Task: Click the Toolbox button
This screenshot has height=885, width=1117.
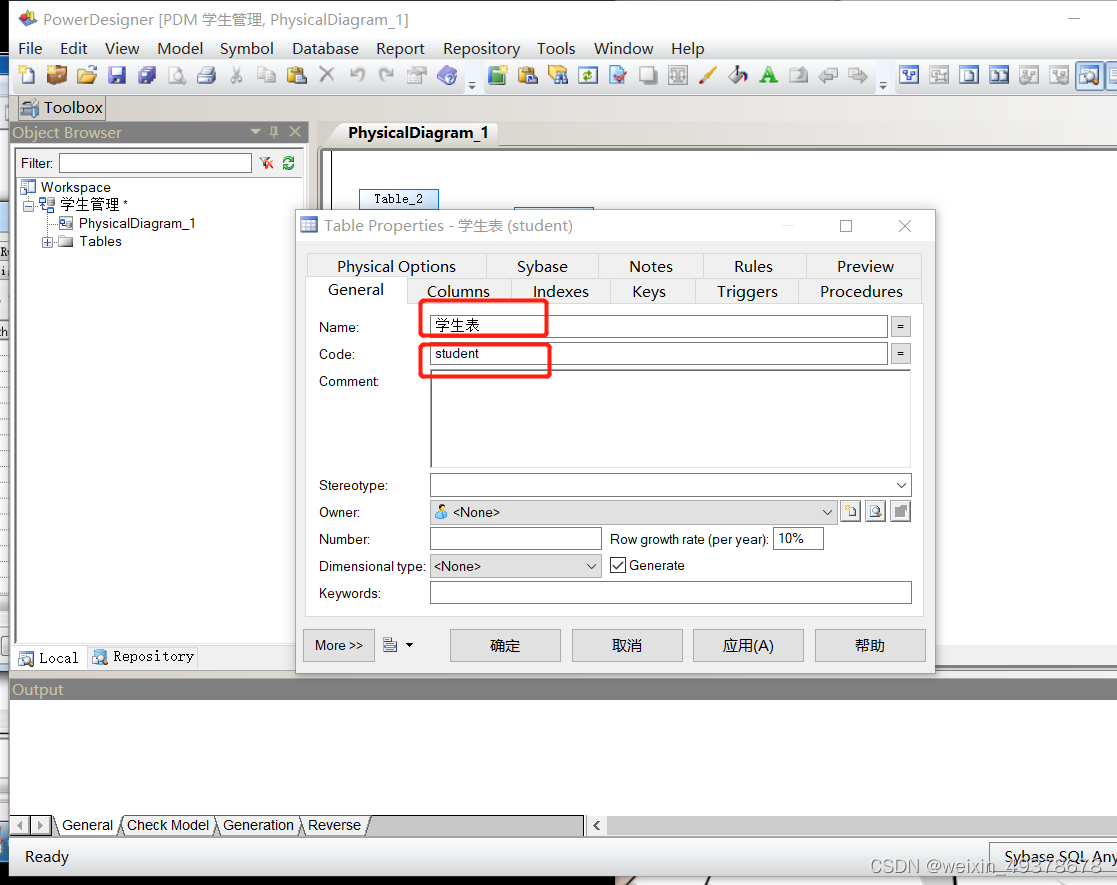Action: click(61, 108)
